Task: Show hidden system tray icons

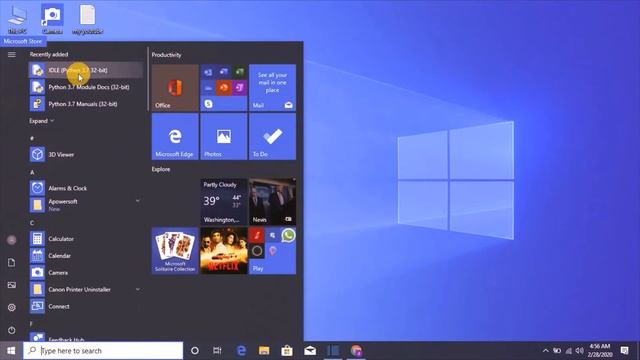Action: point(546,351)
